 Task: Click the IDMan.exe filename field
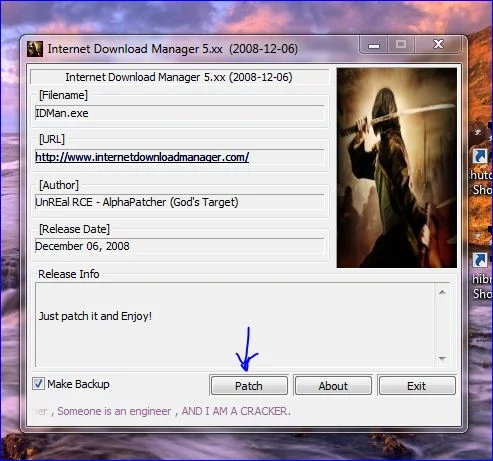(179, 113)
